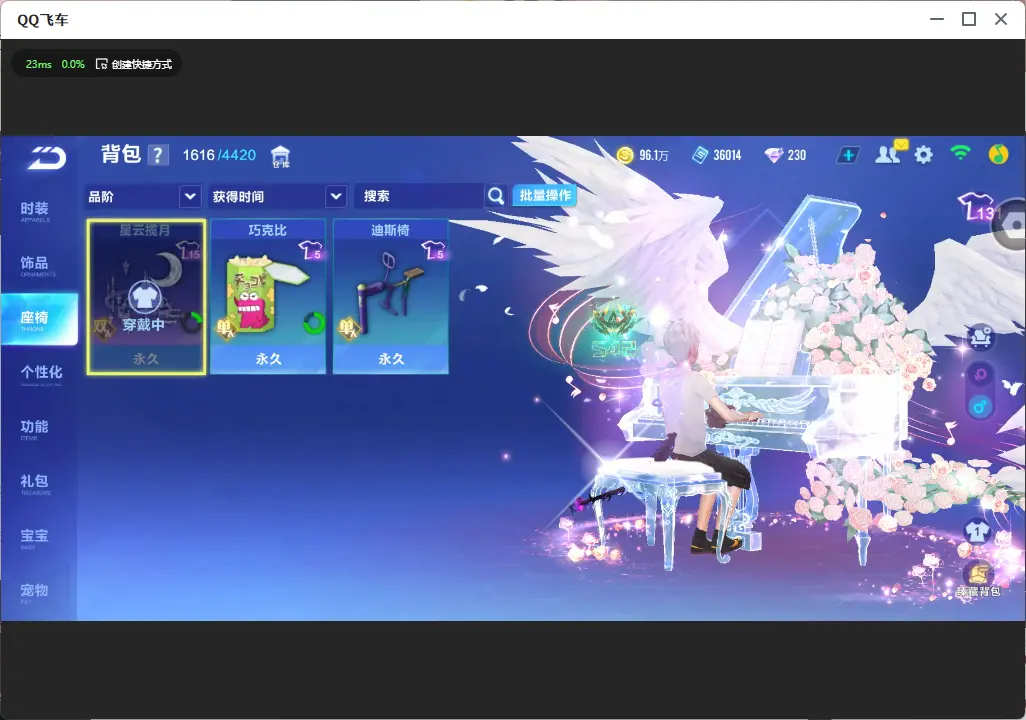Click the back logo button beside 背包
Viewport: 1026px width, 720px height.
tap(46, 157)
